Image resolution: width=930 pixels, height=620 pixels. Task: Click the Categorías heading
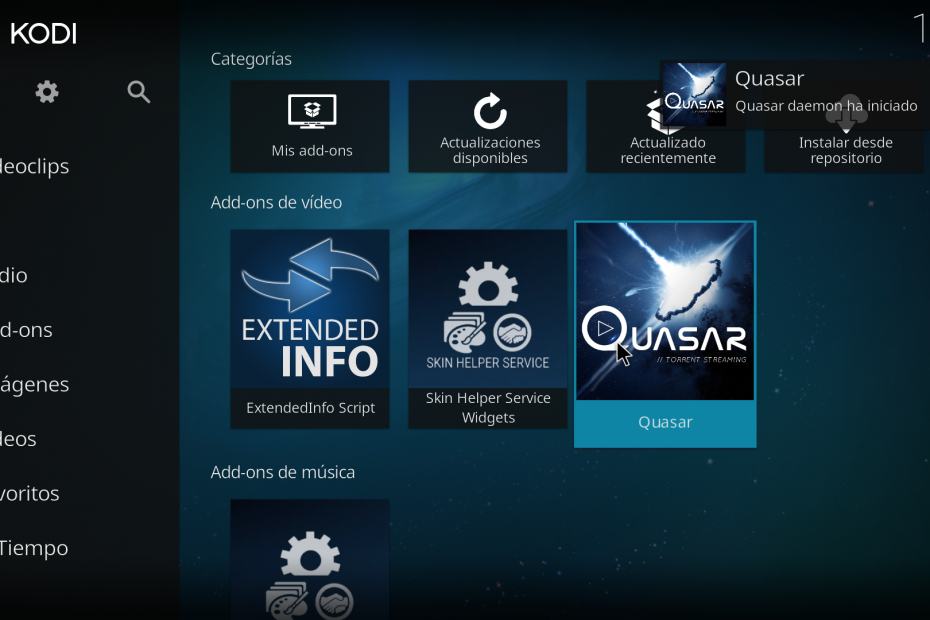[251, 59]
